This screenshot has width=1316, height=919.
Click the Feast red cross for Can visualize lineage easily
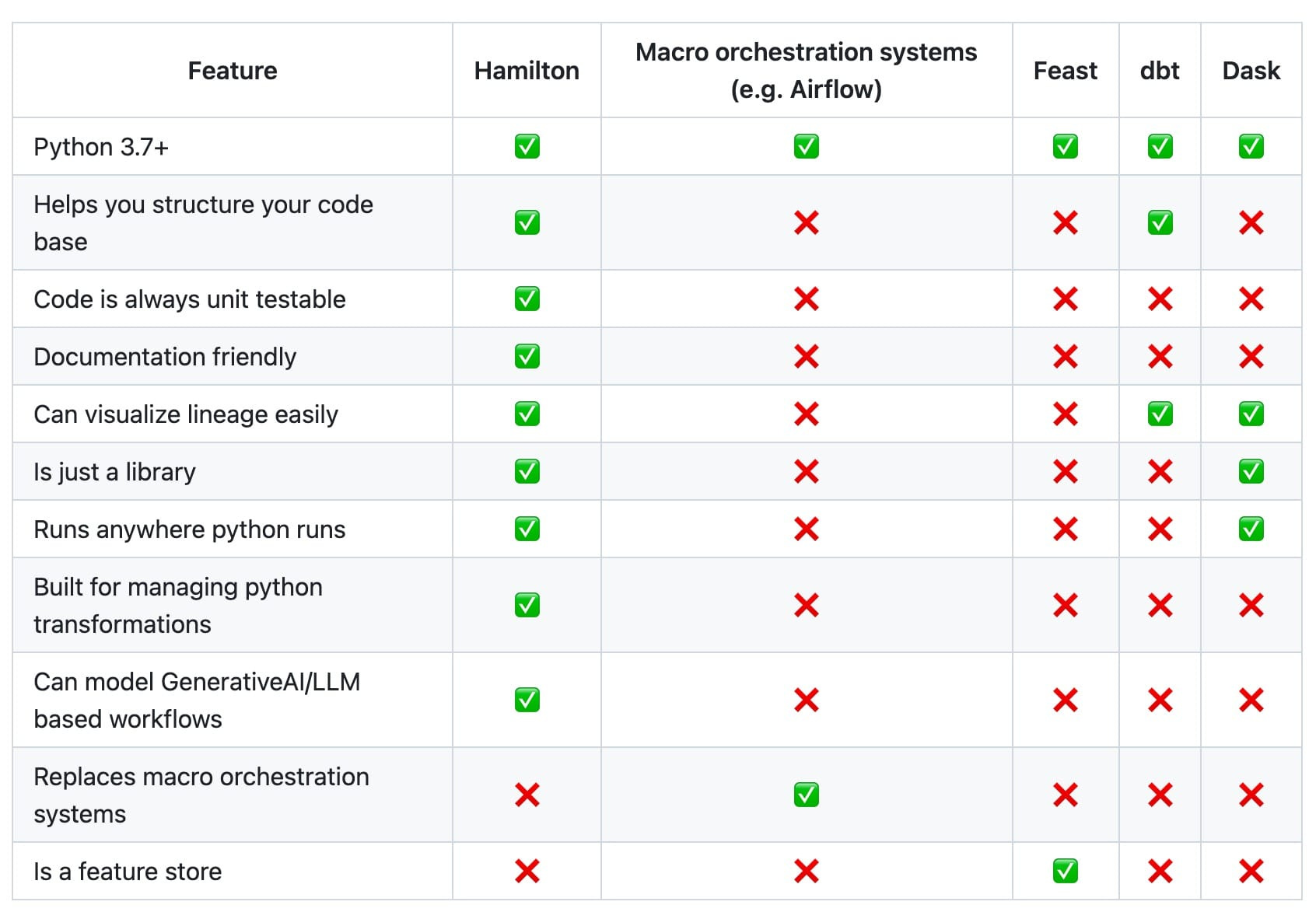point(1065,414)
